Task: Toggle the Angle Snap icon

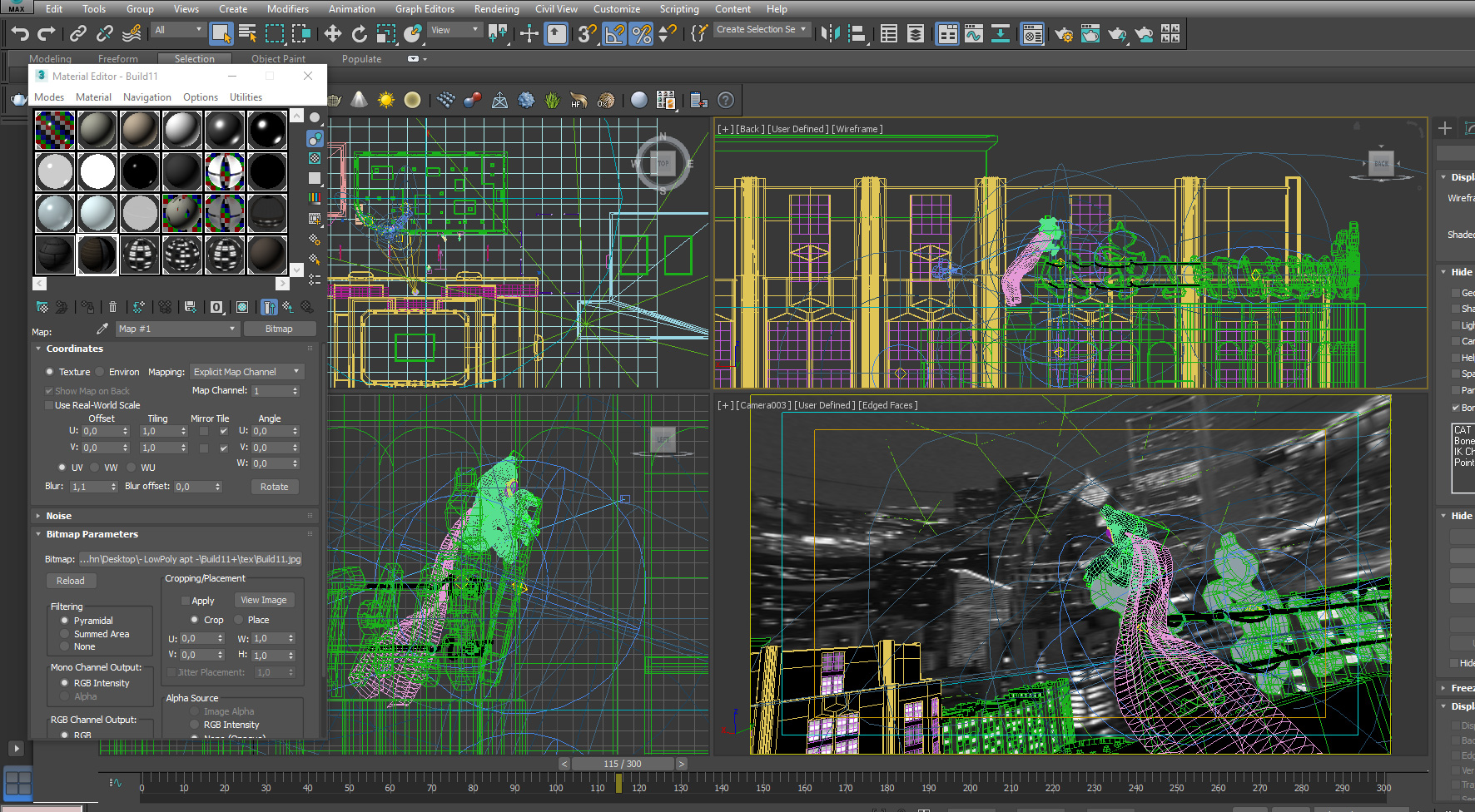Action: tap(614, 34)
